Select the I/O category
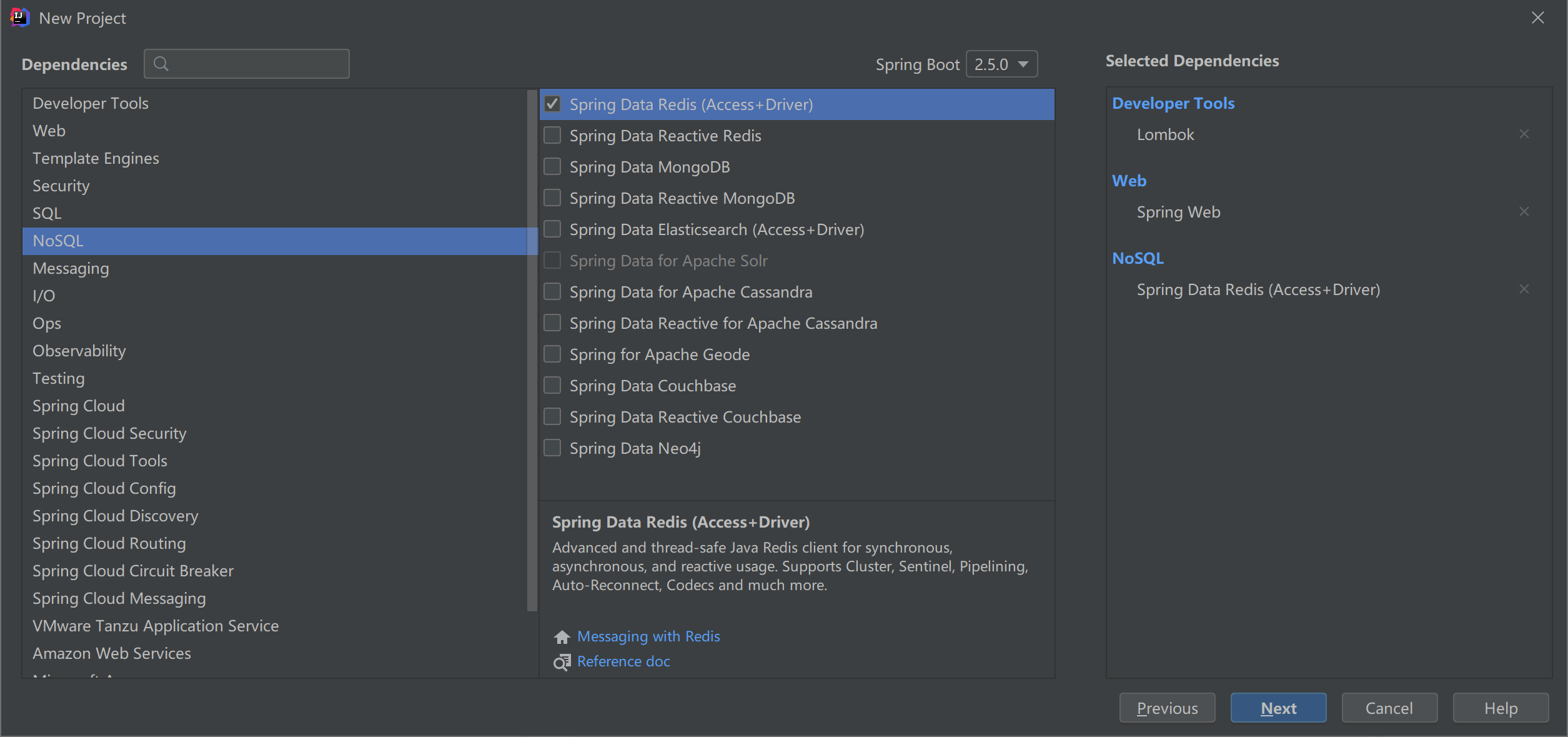 [x=275, y=296]
